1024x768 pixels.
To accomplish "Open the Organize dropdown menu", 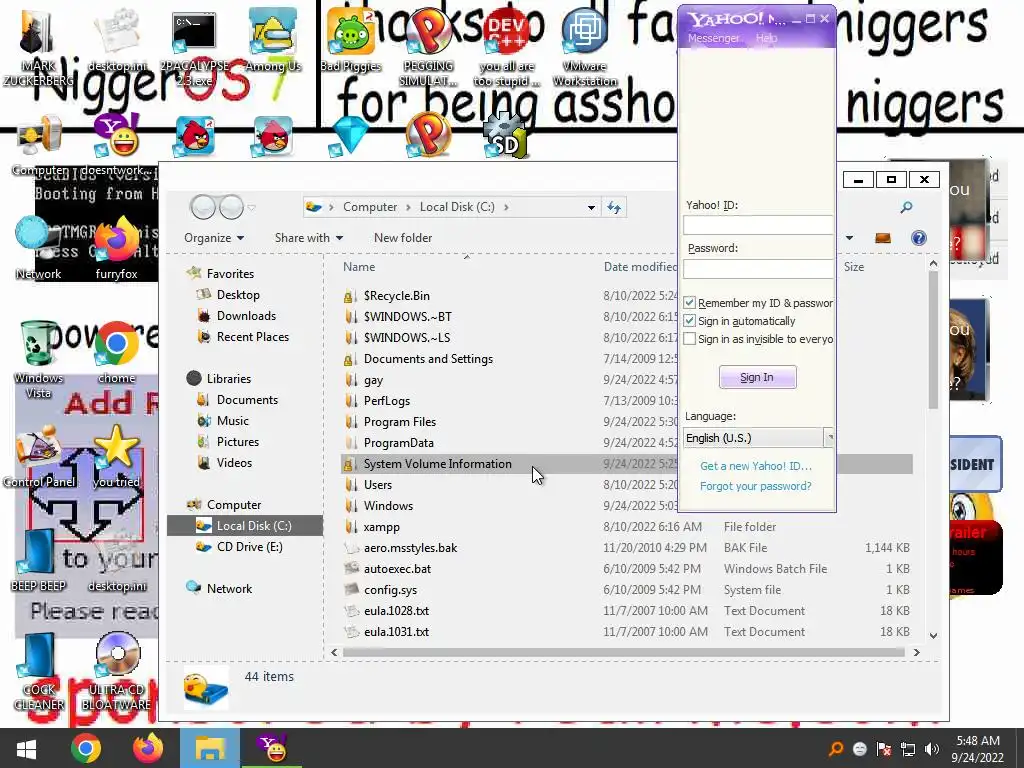I will 214,238.
